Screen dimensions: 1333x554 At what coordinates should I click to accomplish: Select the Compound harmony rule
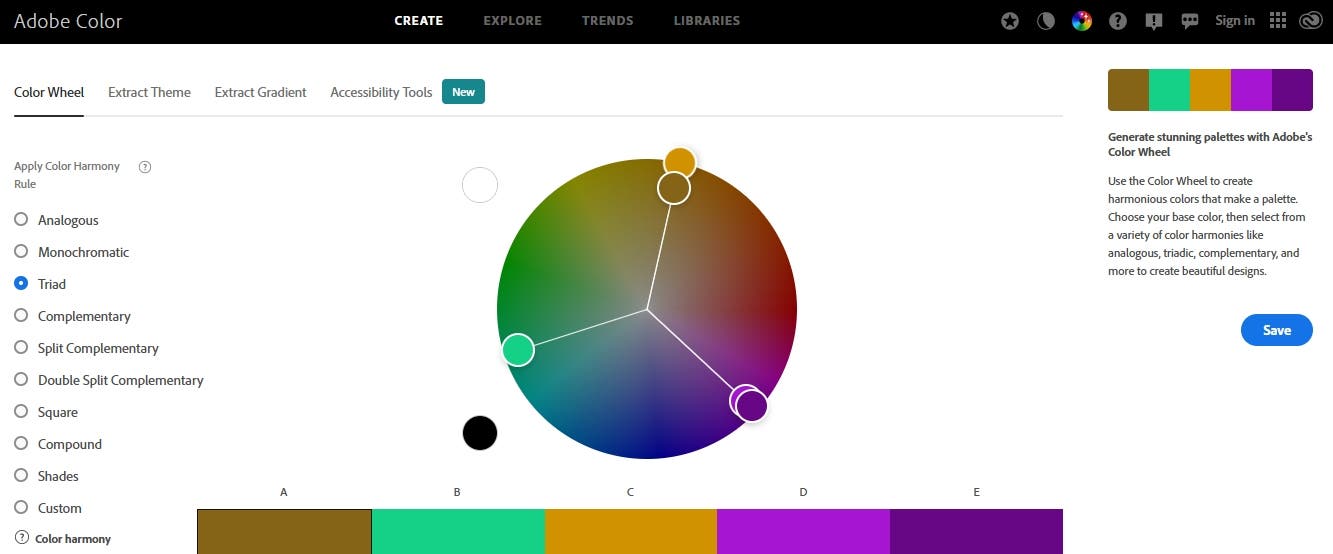(21, 444)
